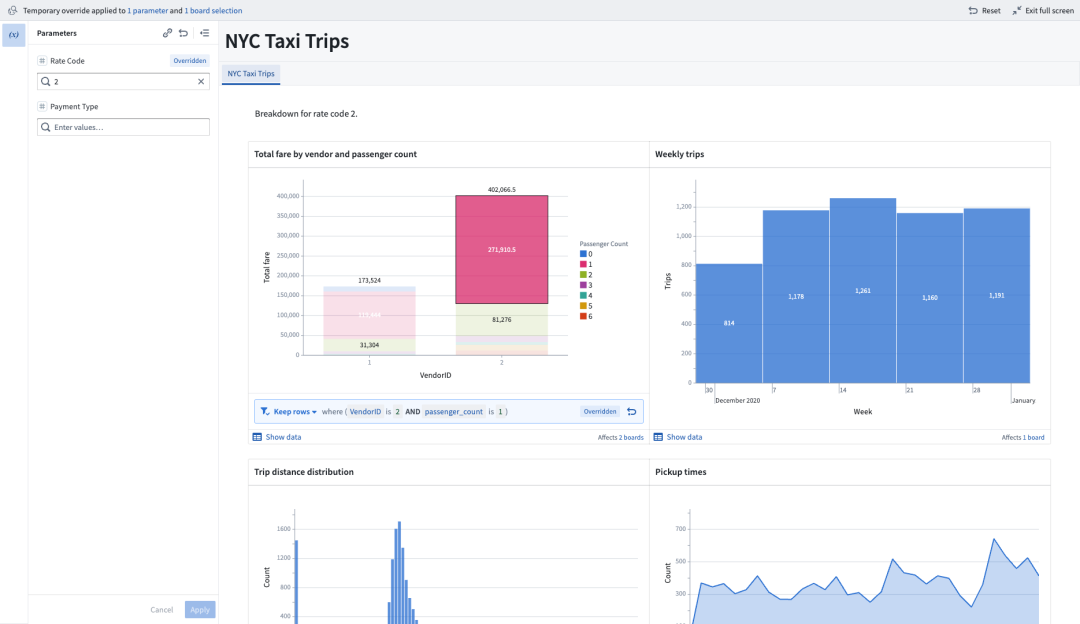Image resolution: width=1080 pixels, height=624 pixels.
Task: Click the table icon under Weekly trips
Action: [658, 437]
